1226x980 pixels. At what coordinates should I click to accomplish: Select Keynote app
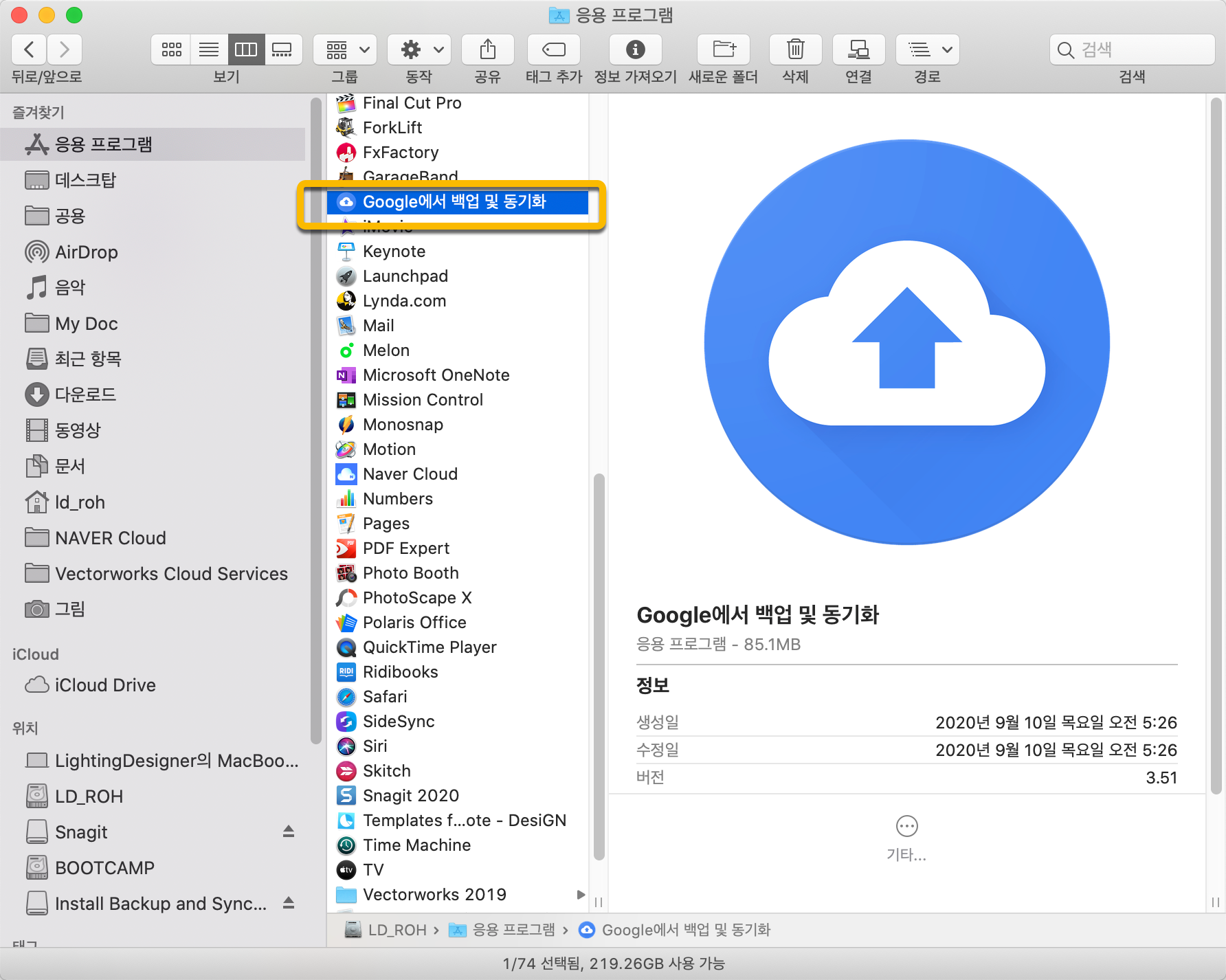(458, 252)
